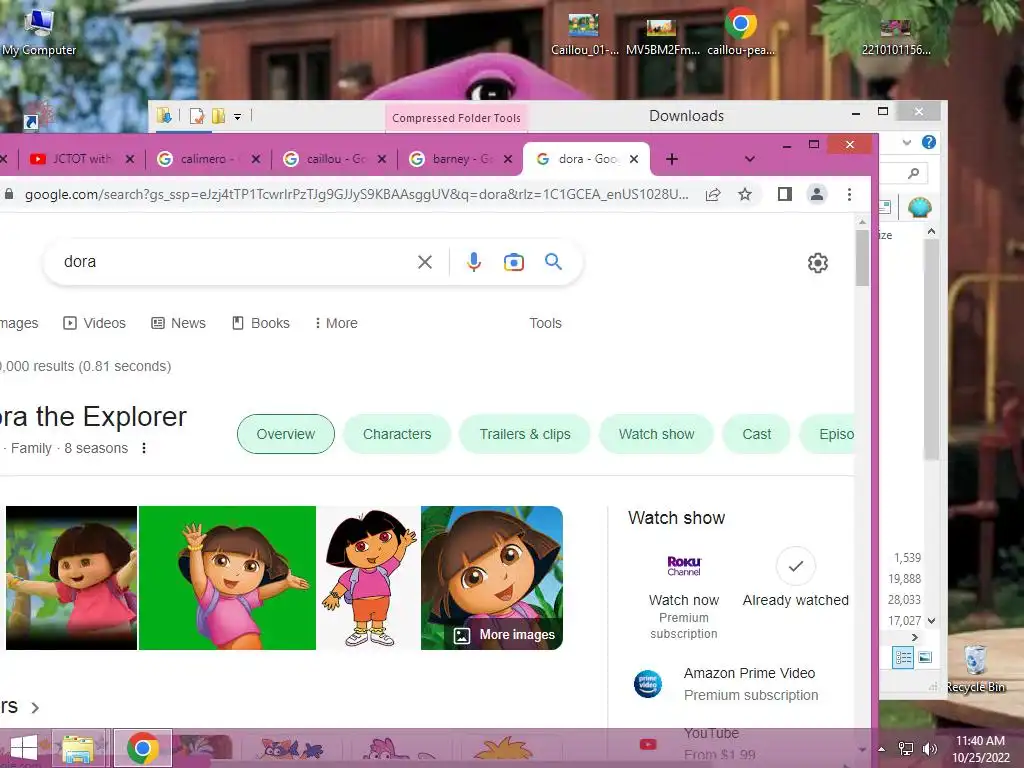Expand More search filters menu

(336, 323)
